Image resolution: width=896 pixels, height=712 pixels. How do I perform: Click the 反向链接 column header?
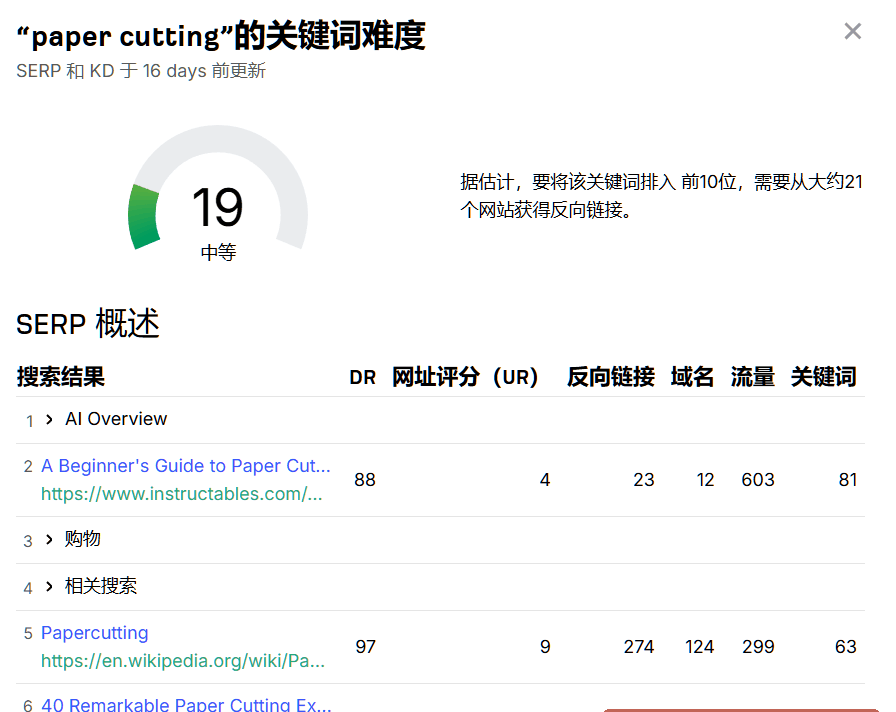610,377
